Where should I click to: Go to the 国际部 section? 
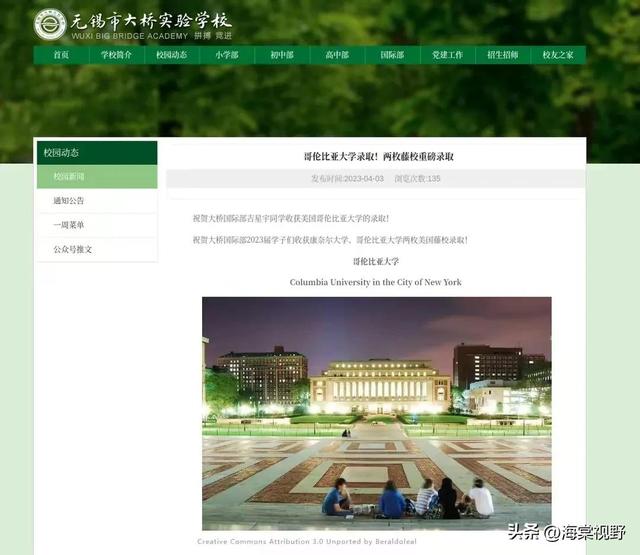[392, 55]
